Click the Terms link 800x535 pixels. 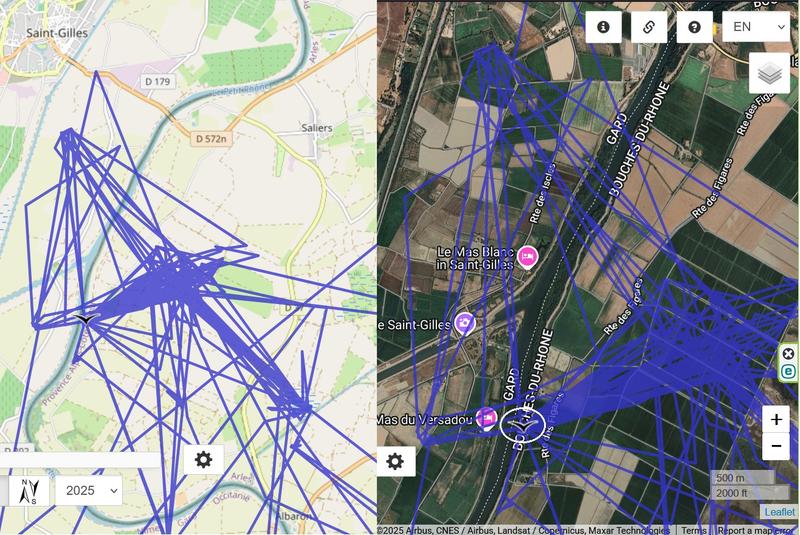click(x=694, y=530)
